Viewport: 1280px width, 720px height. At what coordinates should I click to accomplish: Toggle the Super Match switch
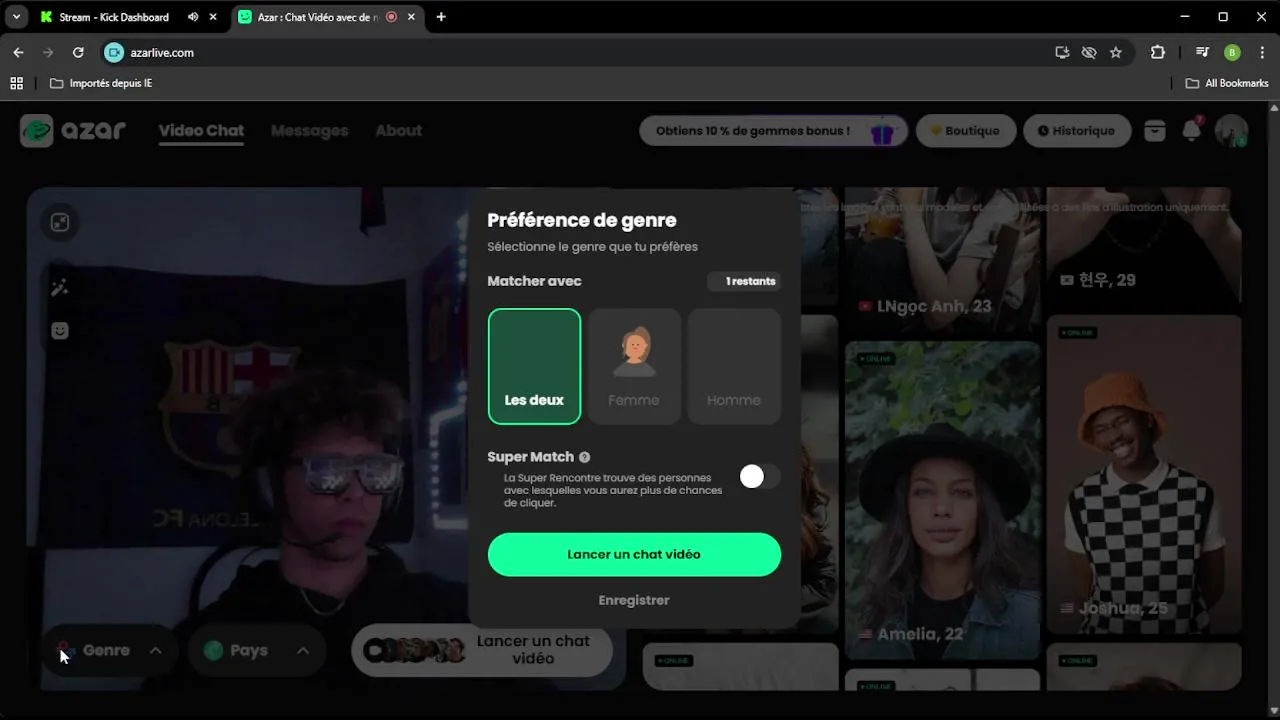pyautogui.click(x=760, y=477)
